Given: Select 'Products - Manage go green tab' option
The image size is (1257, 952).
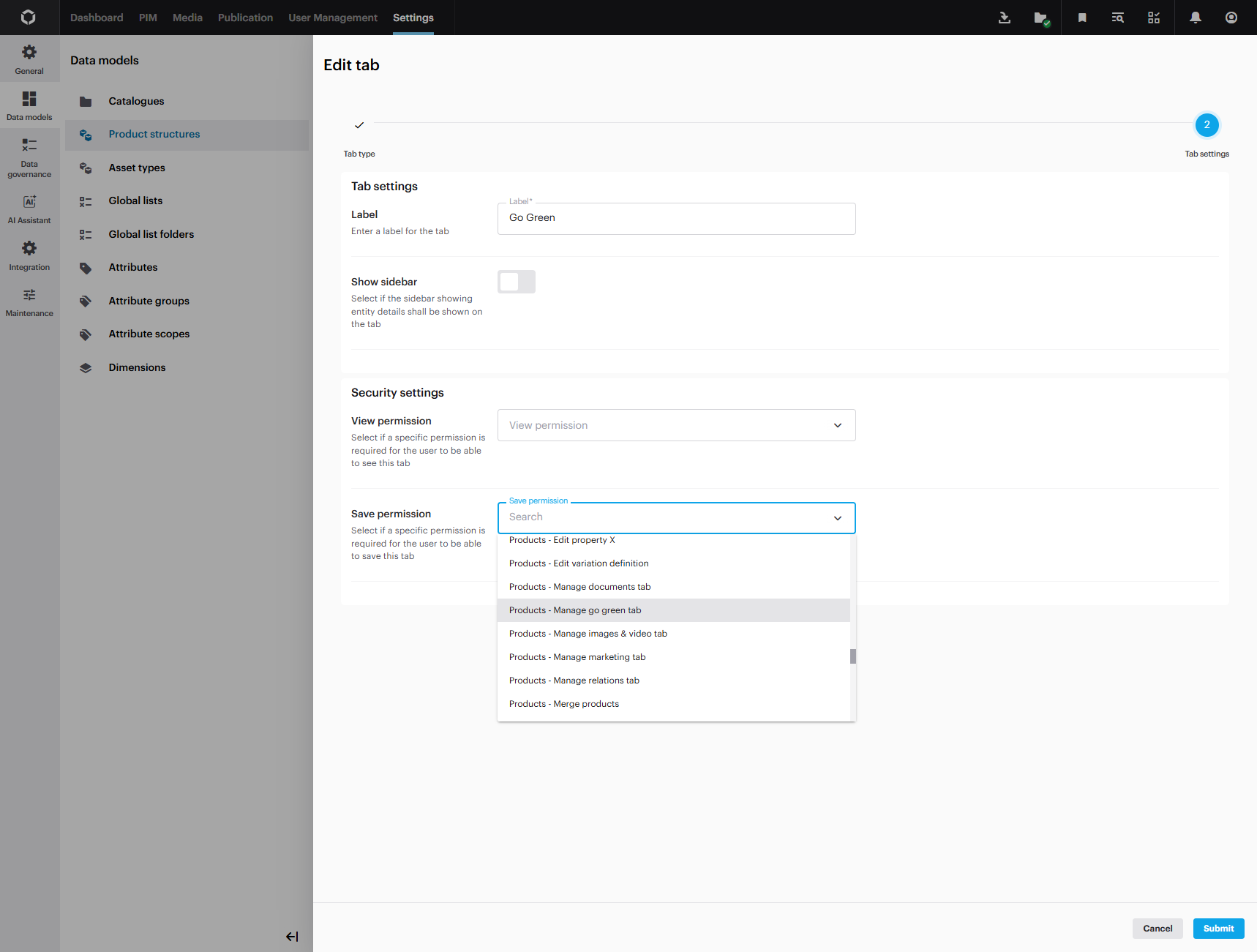Looking at the screenshot, I should 575,610.
